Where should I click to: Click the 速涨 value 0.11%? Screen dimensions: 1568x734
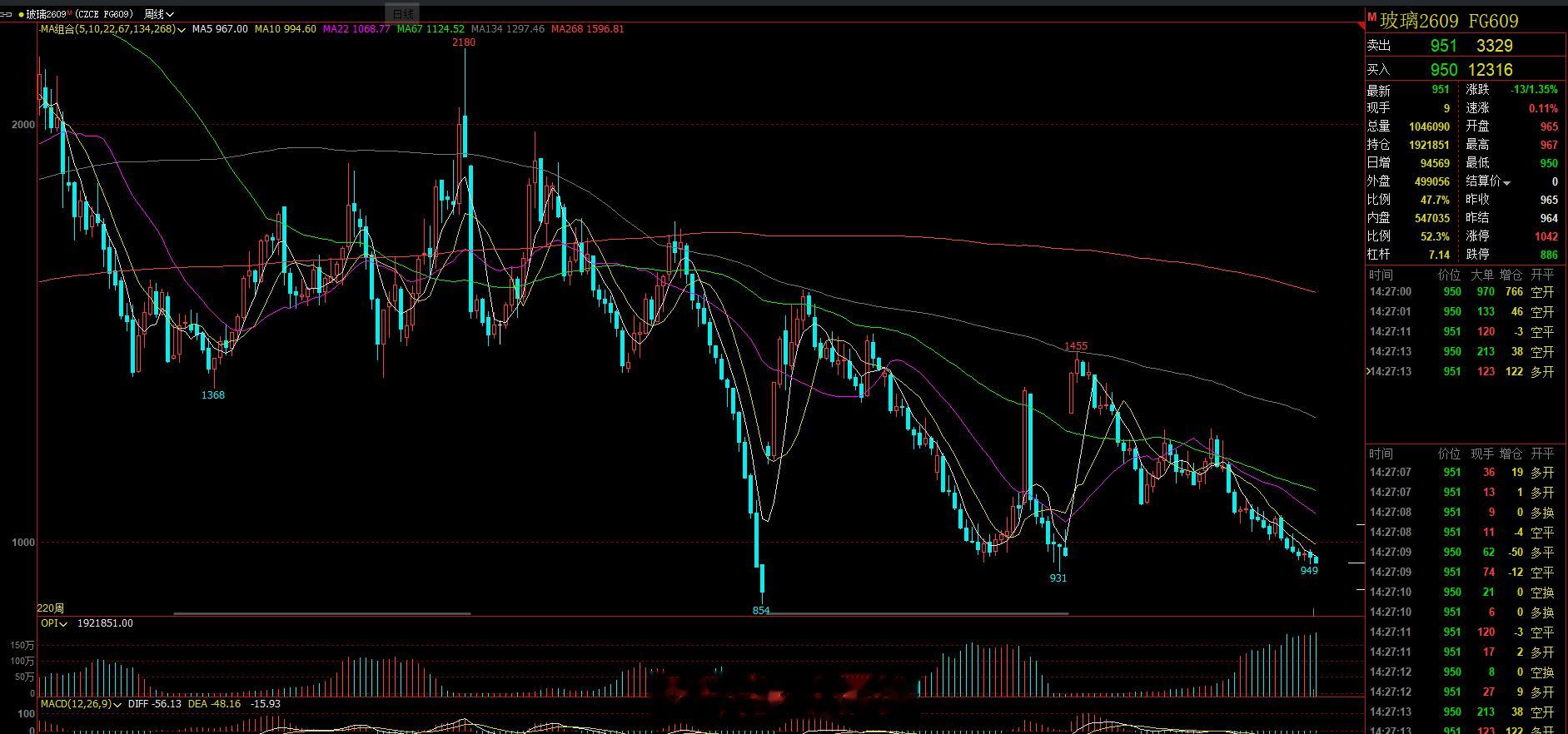point(1543,108)
